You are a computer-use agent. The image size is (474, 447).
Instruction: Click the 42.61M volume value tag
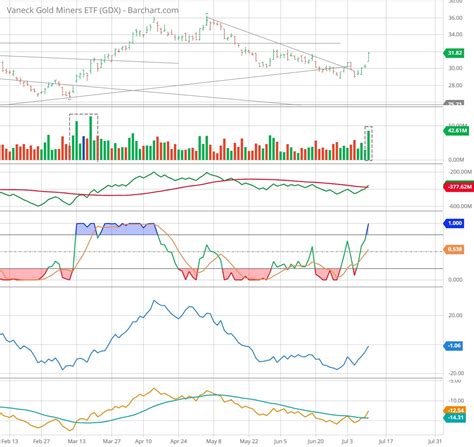coord(456,130)
